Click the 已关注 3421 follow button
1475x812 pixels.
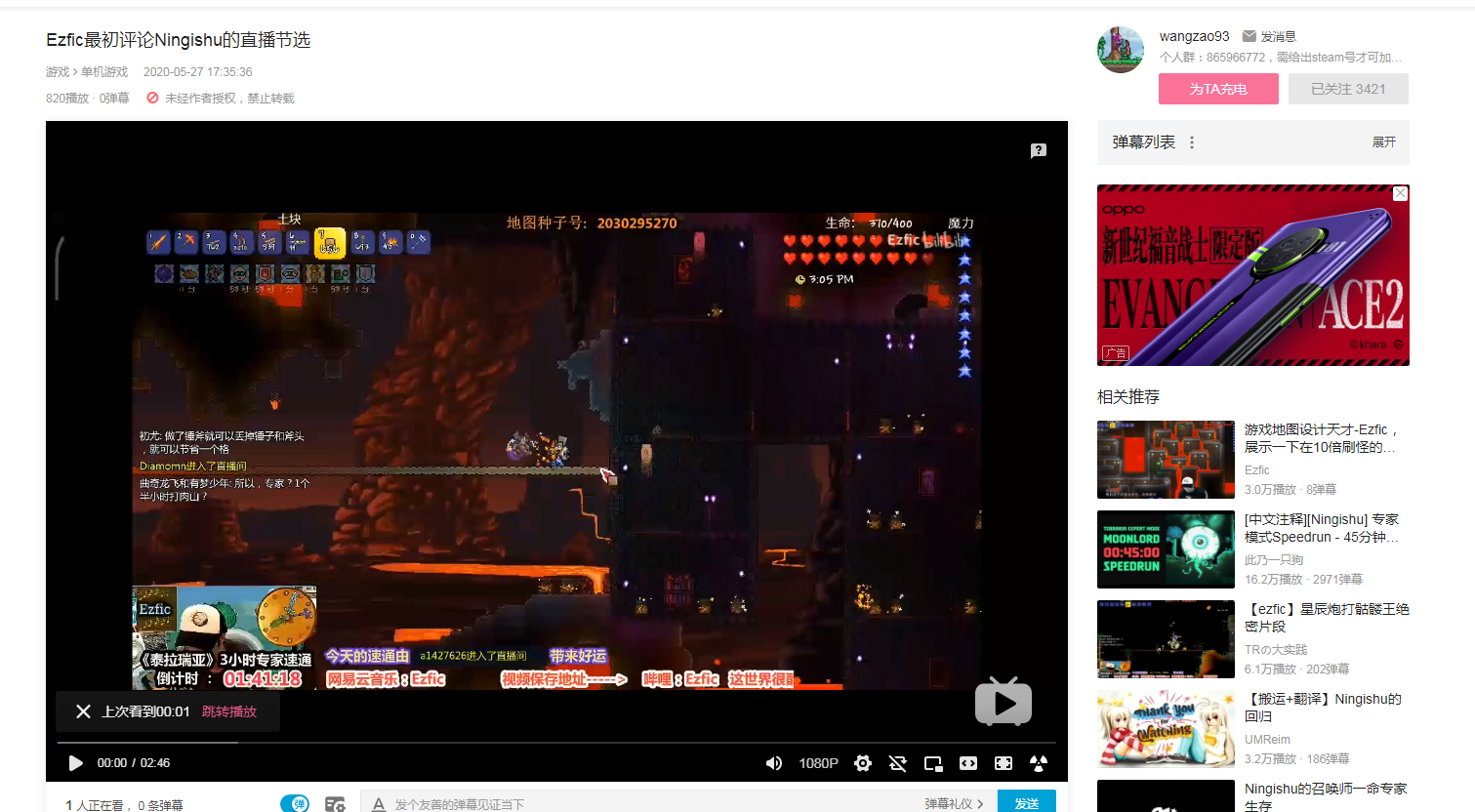coord(1348,89)
